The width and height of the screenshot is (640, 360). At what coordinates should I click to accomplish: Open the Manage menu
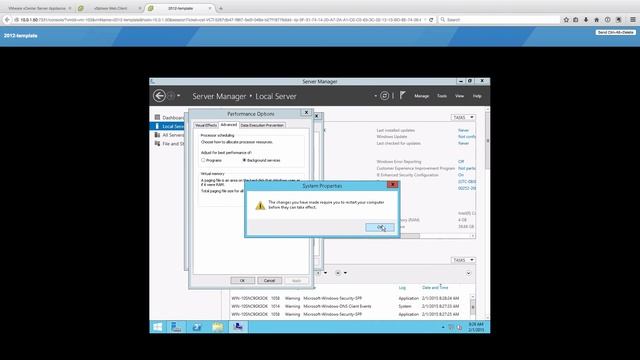[x=422, y=96]
